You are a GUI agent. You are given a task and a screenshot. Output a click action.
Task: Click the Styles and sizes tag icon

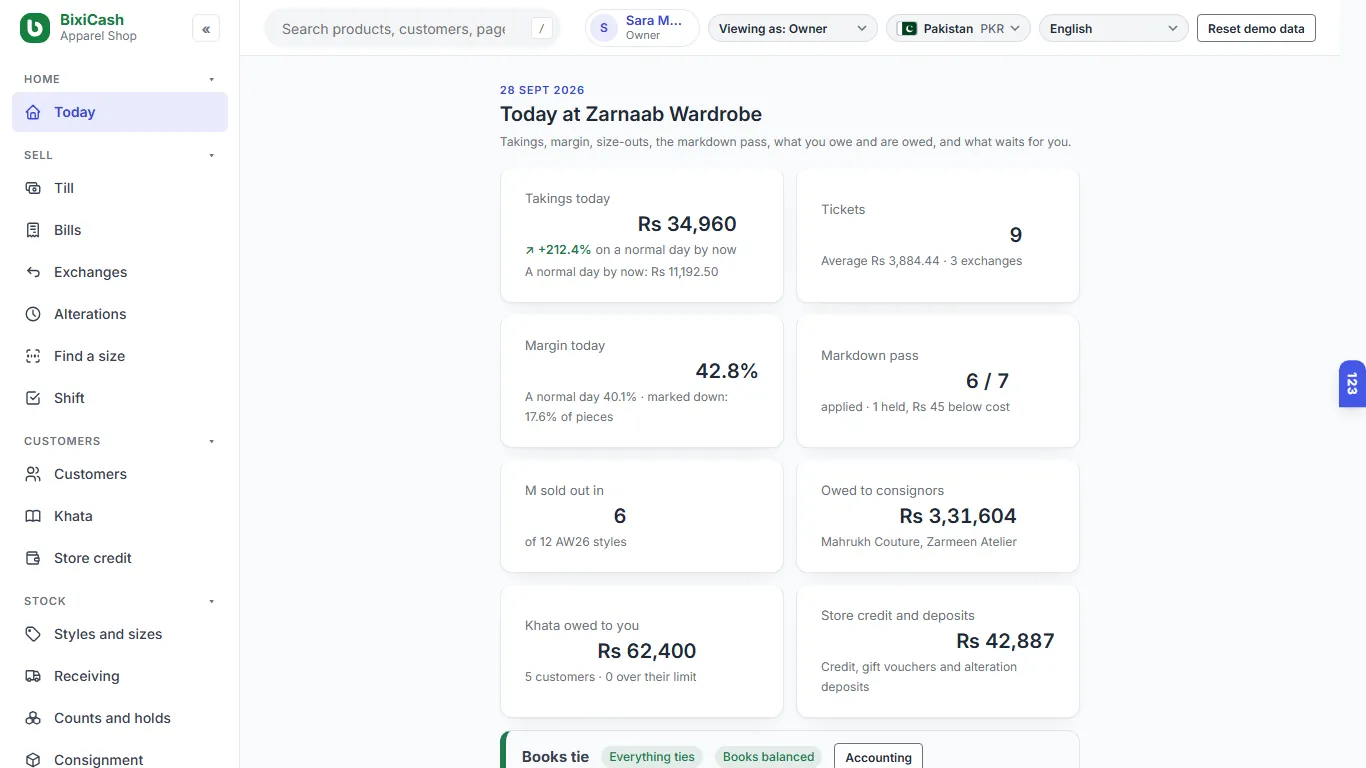pyautogui.click(x=34, y=634)
